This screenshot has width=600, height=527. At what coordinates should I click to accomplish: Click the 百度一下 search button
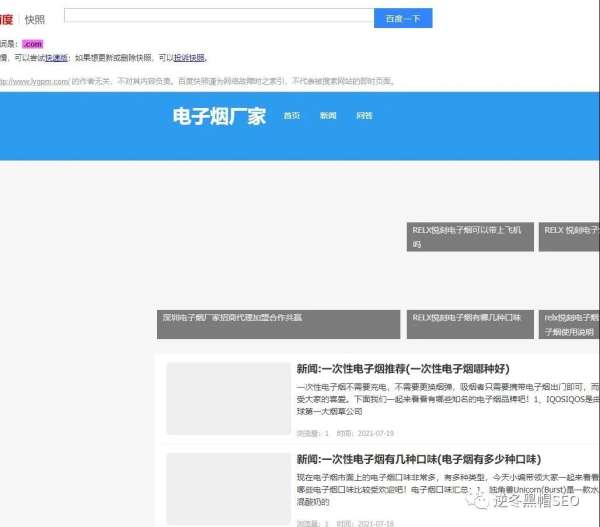pyautogui.click(x=403, y=18)
